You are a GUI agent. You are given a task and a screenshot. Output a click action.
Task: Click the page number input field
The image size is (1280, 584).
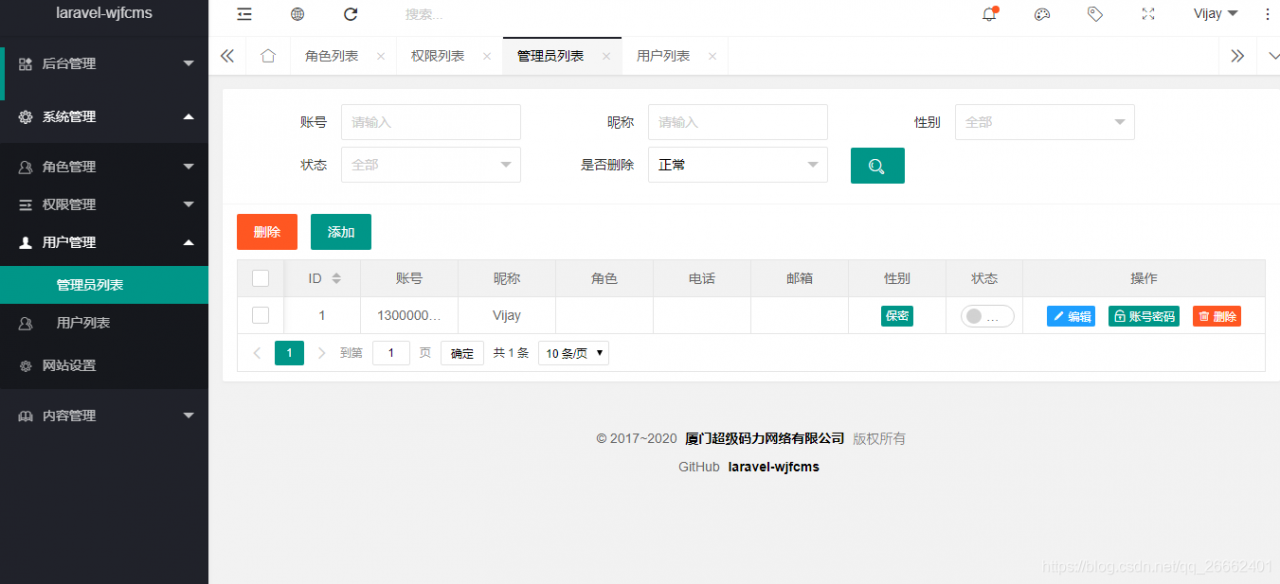pyautogui.click(x=391, y=352)
